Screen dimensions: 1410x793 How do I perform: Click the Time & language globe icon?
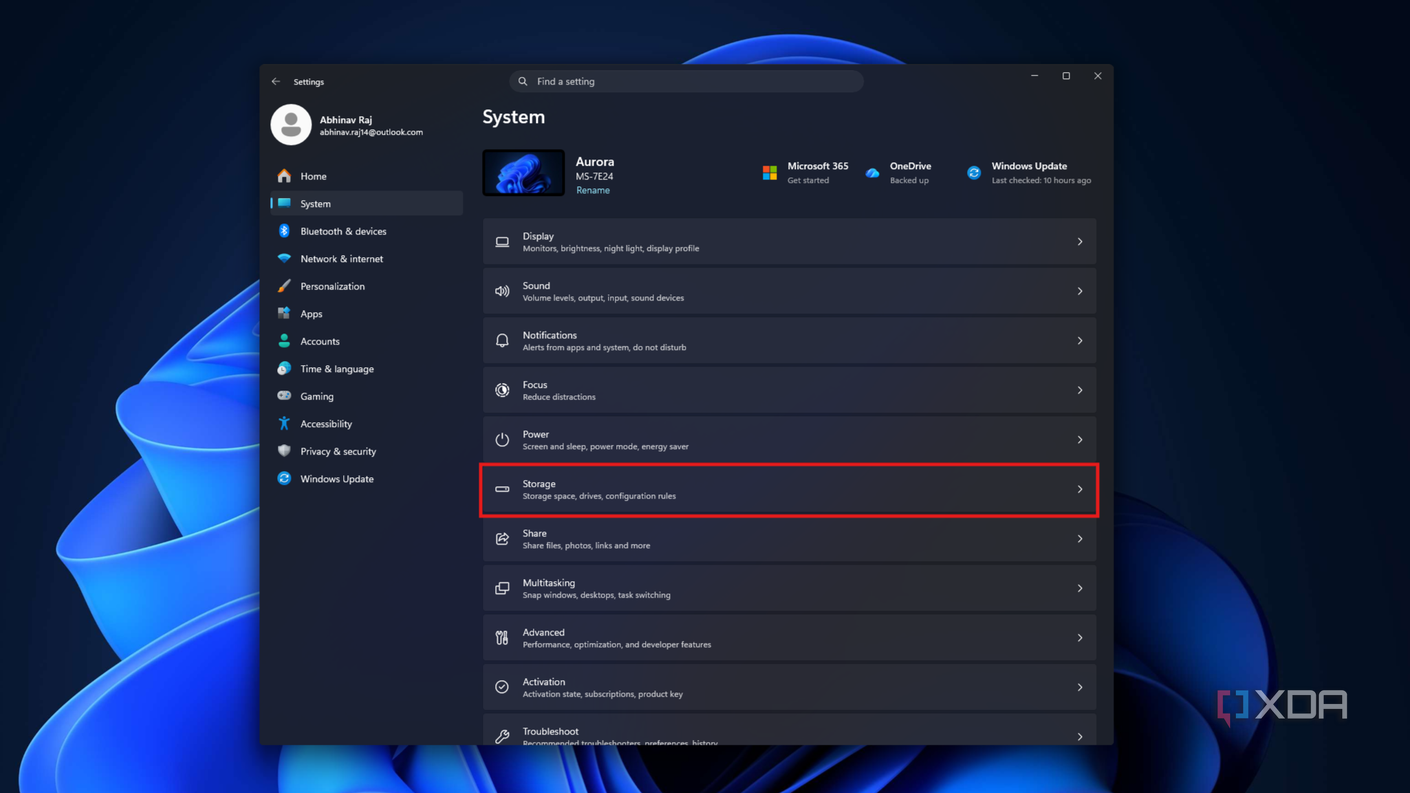click(284, 368)
